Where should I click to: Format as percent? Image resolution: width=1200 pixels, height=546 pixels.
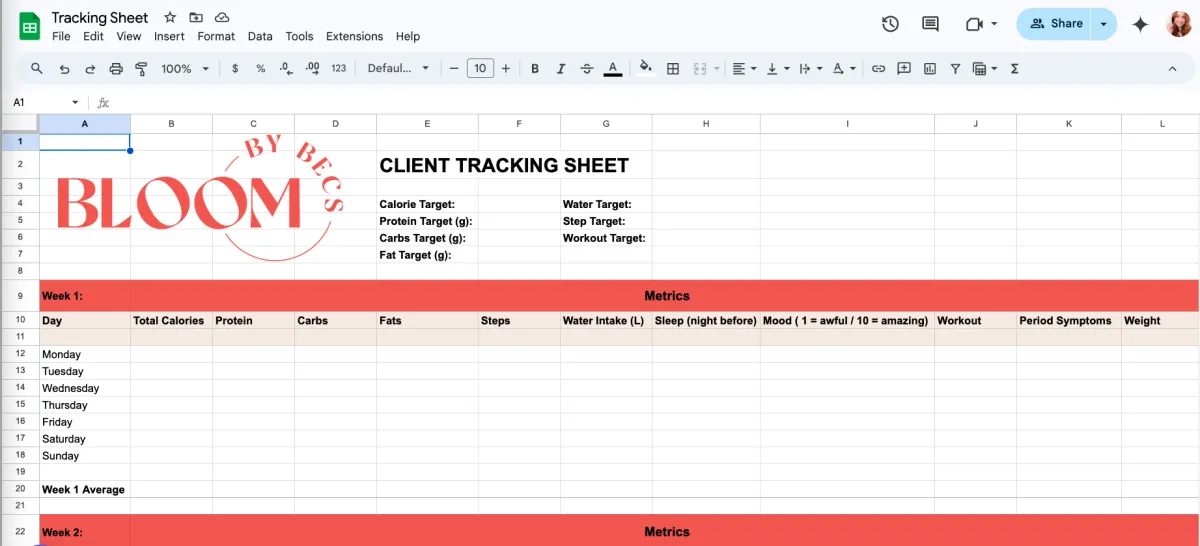[260, 69]
